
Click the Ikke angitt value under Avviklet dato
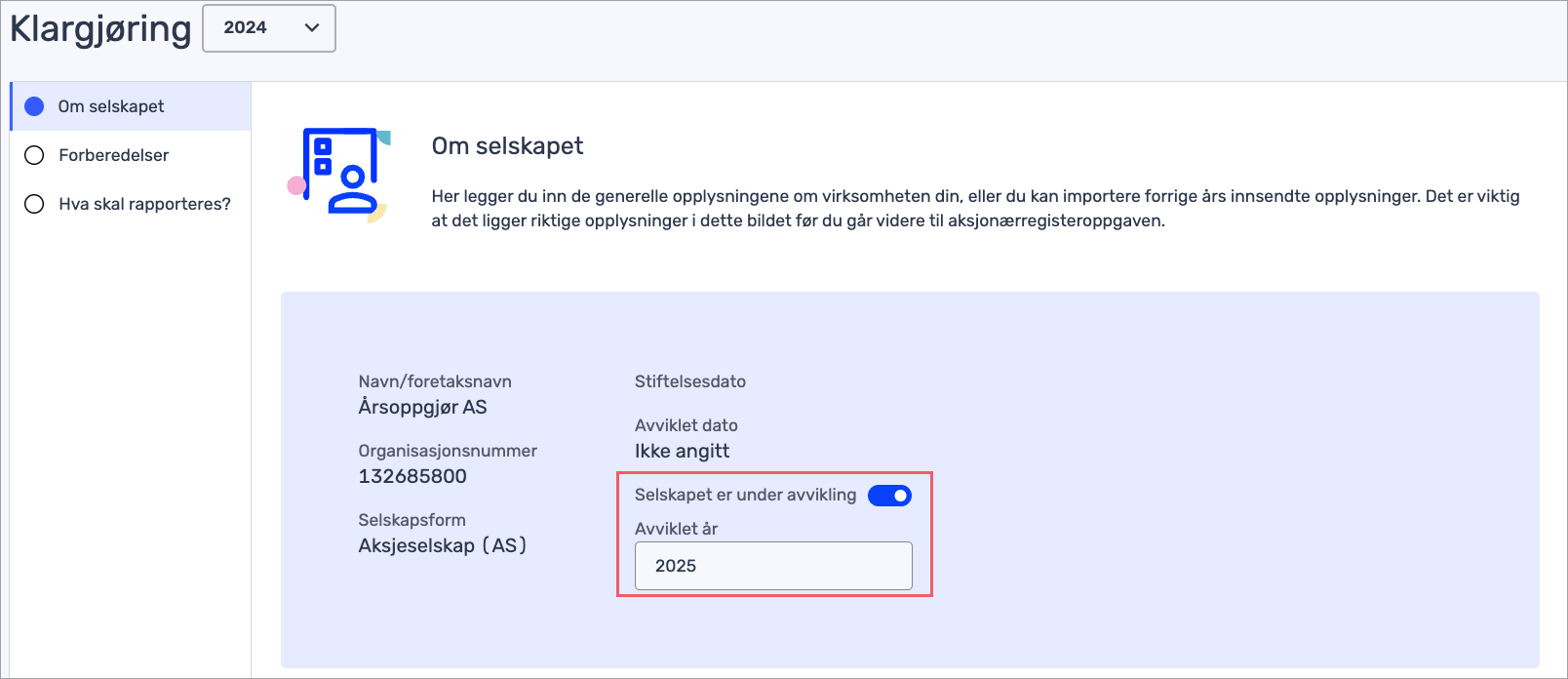(682, 452)
